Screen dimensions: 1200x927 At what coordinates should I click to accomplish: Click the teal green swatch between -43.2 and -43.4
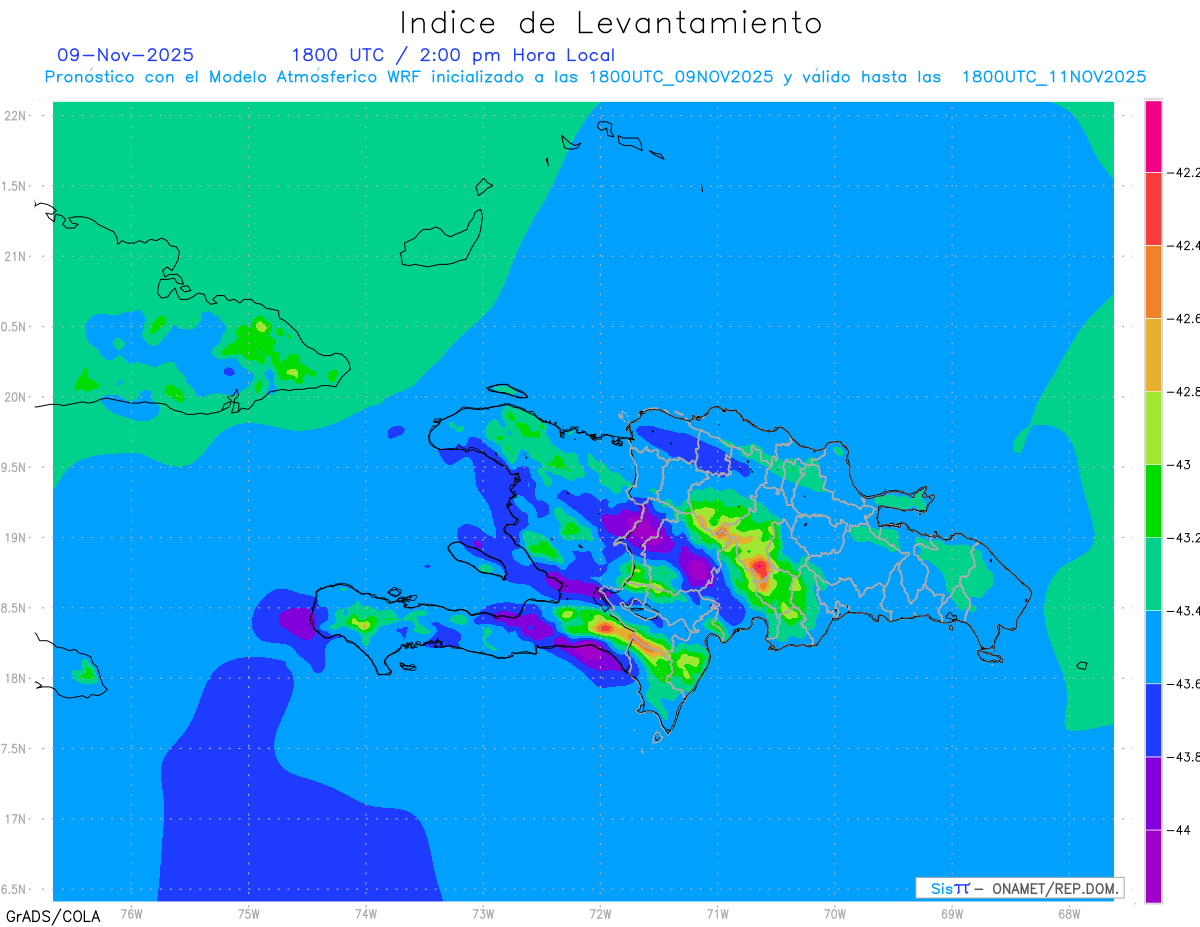[x=1153, y=573]
